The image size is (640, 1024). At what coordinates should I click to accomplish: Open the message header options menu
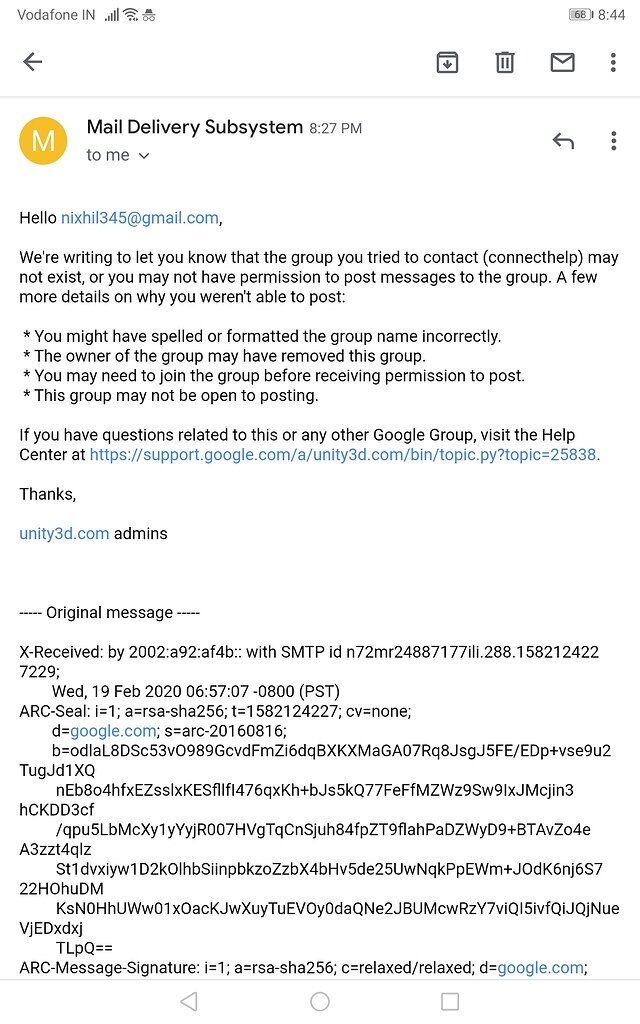(613, 141)
